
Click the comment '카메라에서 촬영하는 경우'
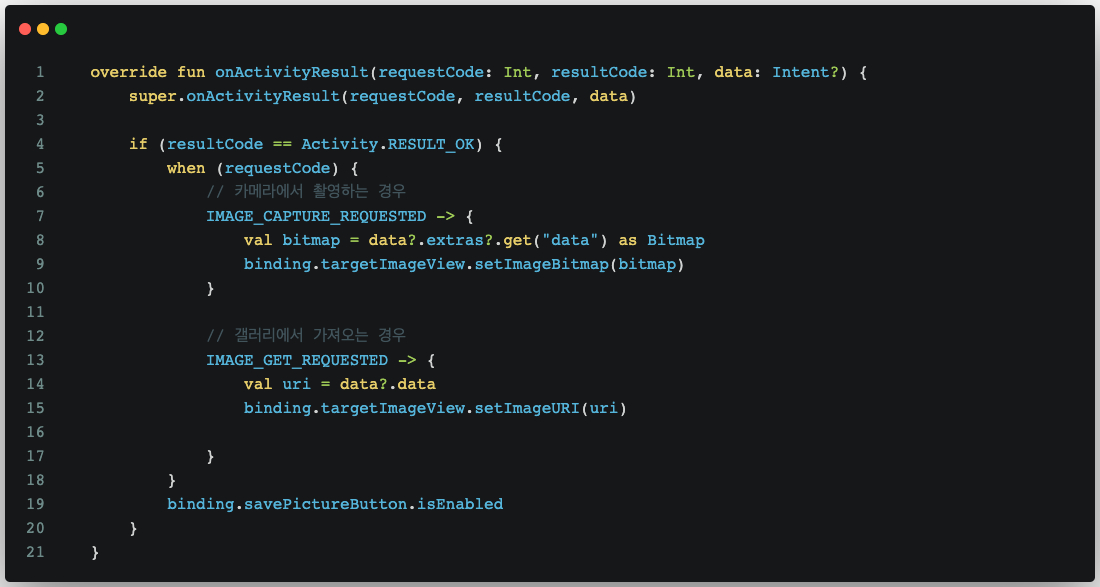pos(306,191)
